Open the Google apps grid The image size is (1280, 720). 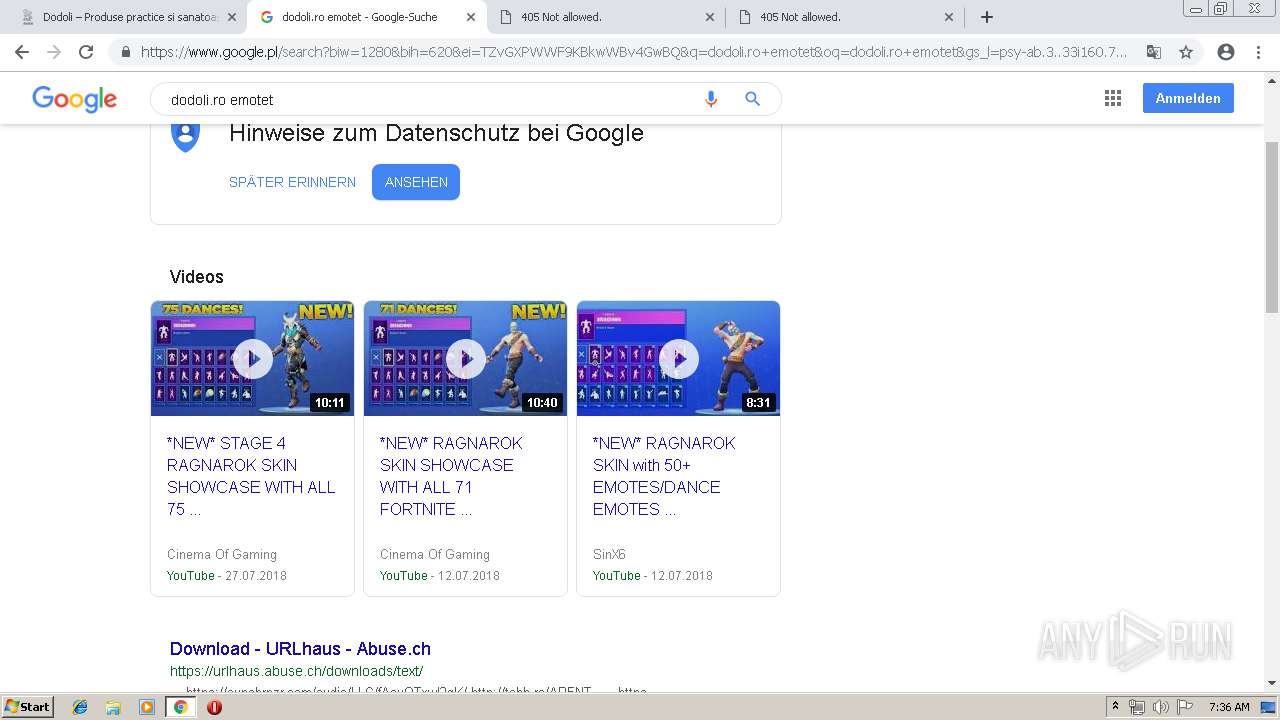[1113, 98]
